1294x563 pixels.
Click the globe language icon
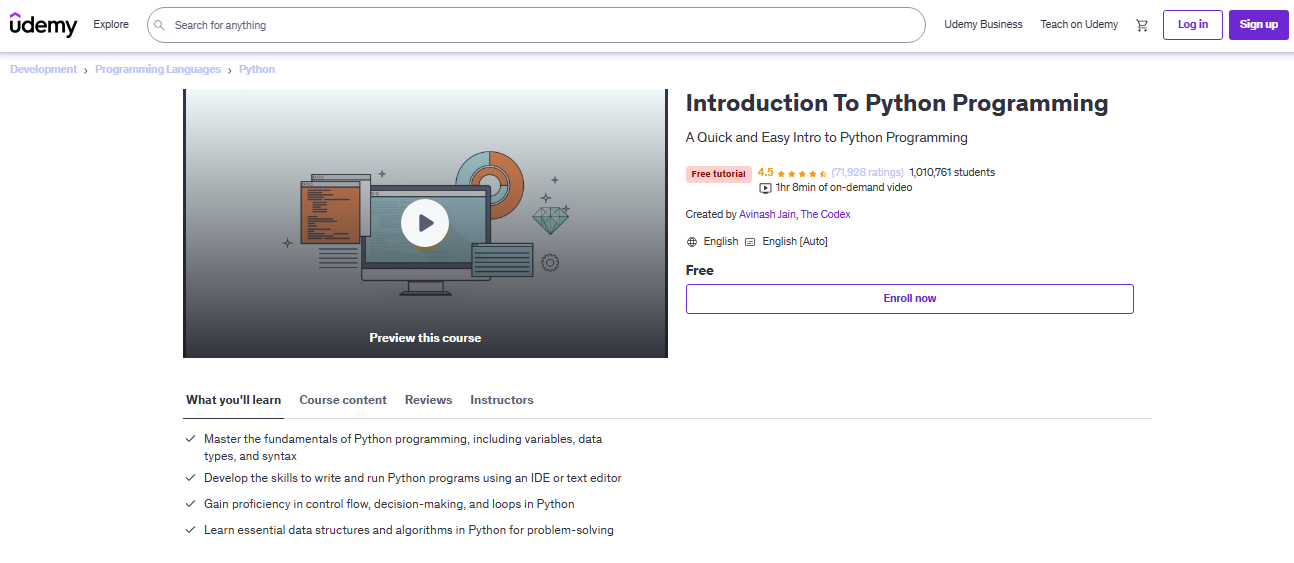692,242
